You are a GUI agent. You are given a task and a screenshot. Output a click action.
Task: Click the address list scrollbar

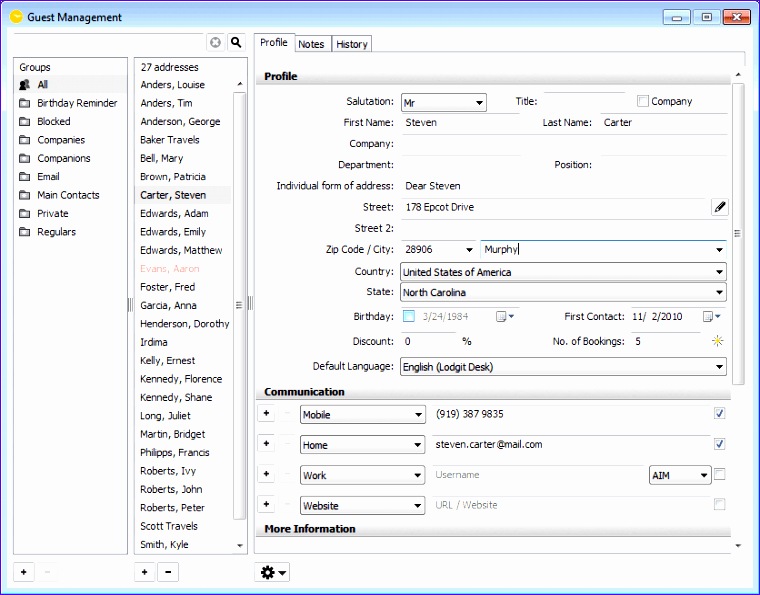pyautogui.click(x=239, y=305)
